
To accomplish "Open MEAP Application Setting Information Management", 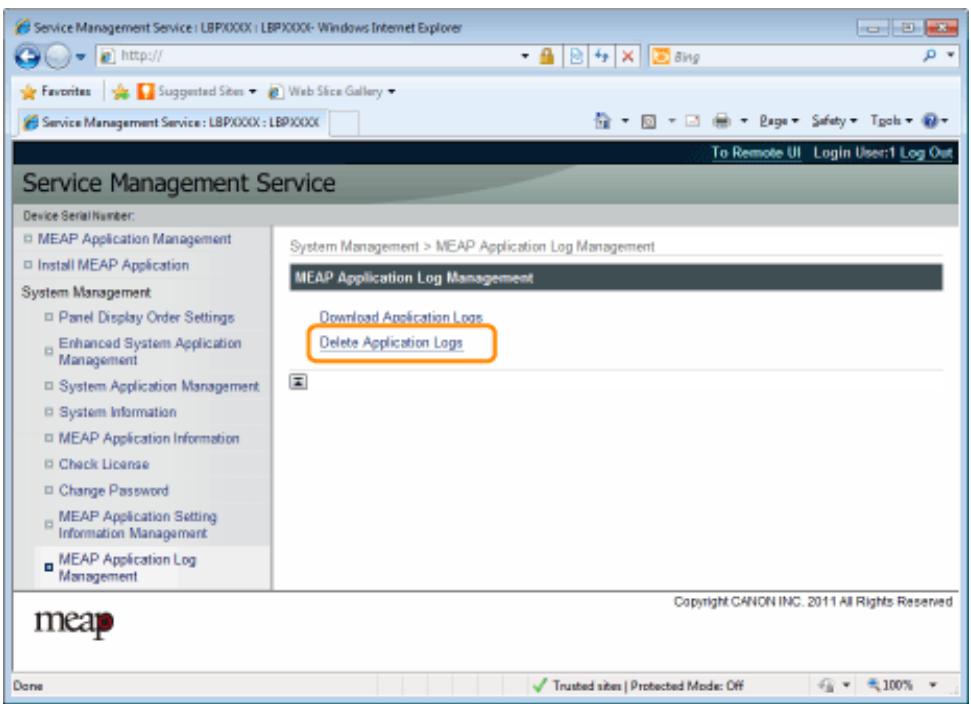I will 137,524.
